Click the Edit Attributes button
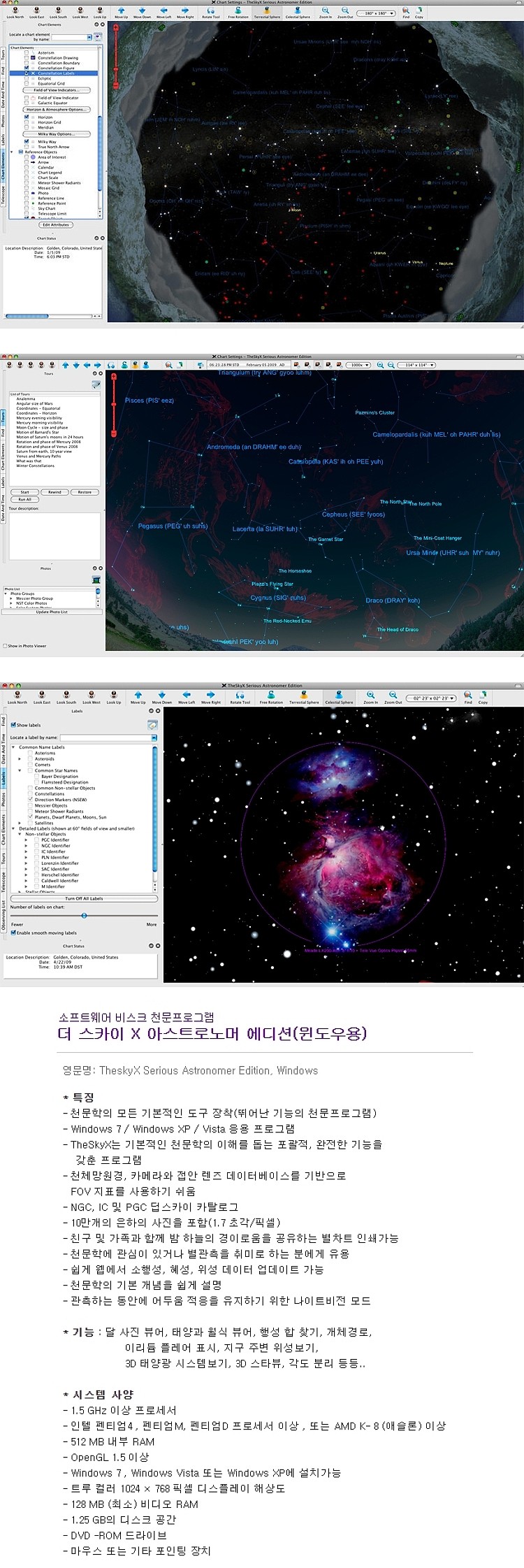The width and height of the screenshot is (524, 1568). coord(56,225)
